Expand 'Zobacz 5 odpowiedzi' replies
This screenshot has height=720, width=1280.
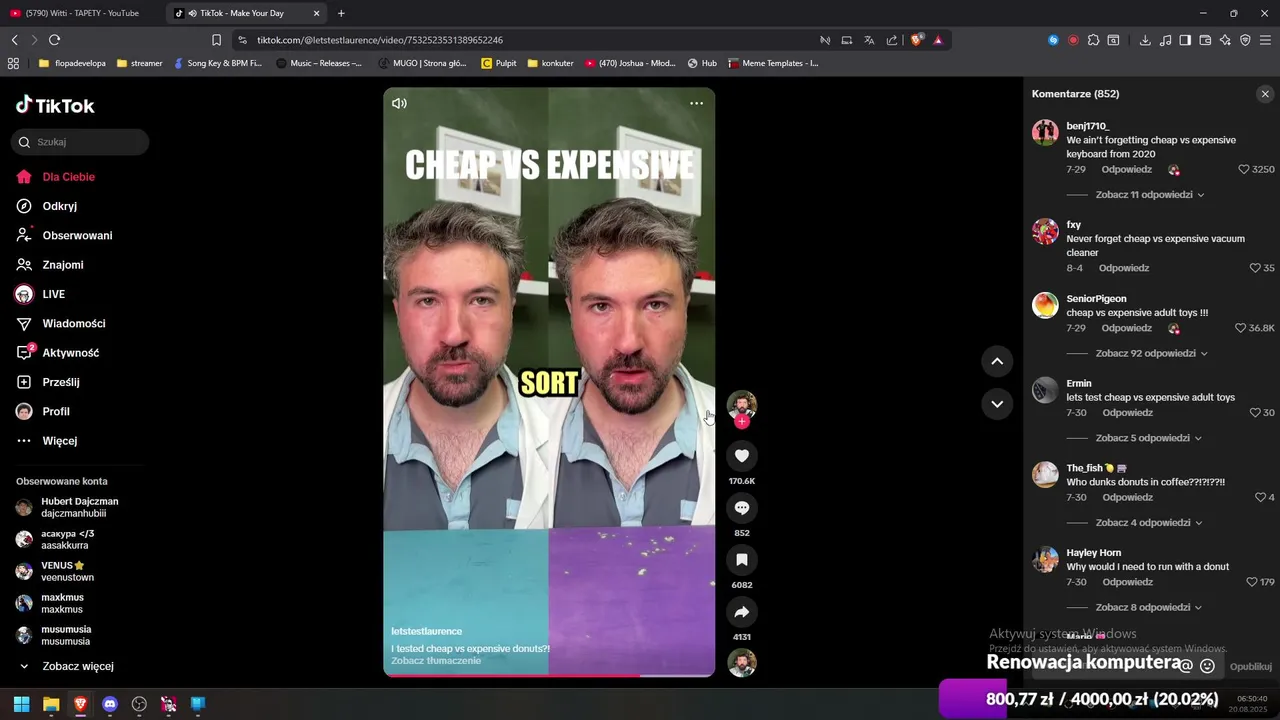1148,438
